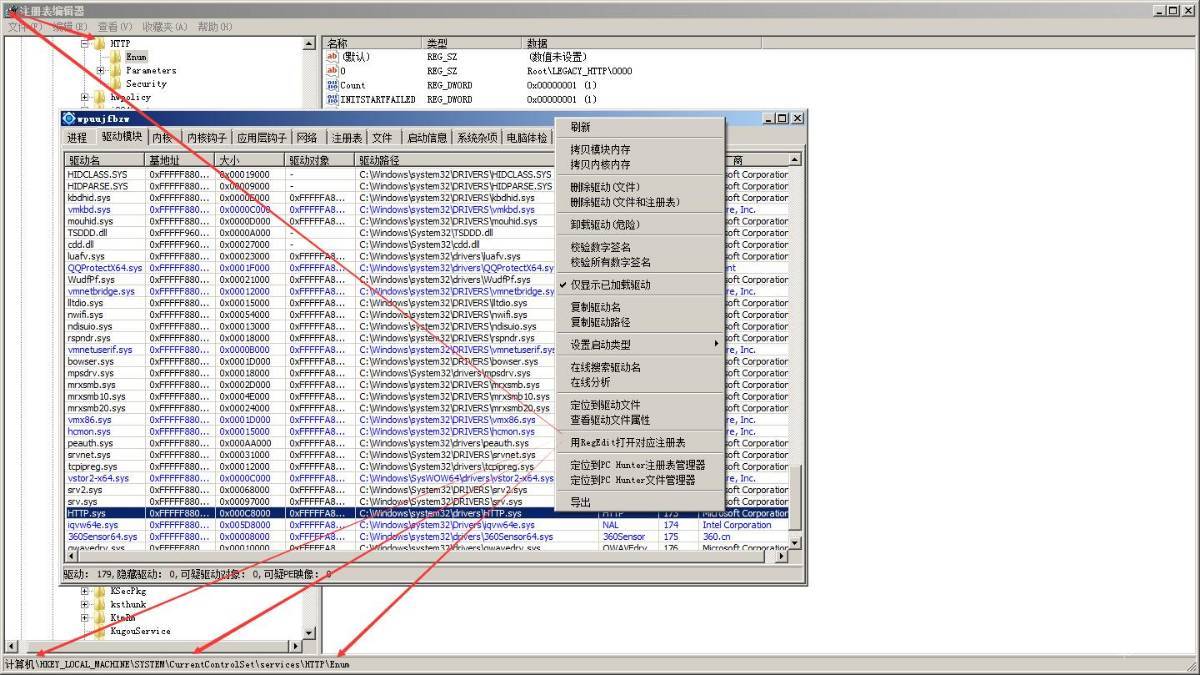Screen dimensions: 1200x675
Task: Open the 文件(F) menu in Registry Editor
Action: (x=25, y=27)
